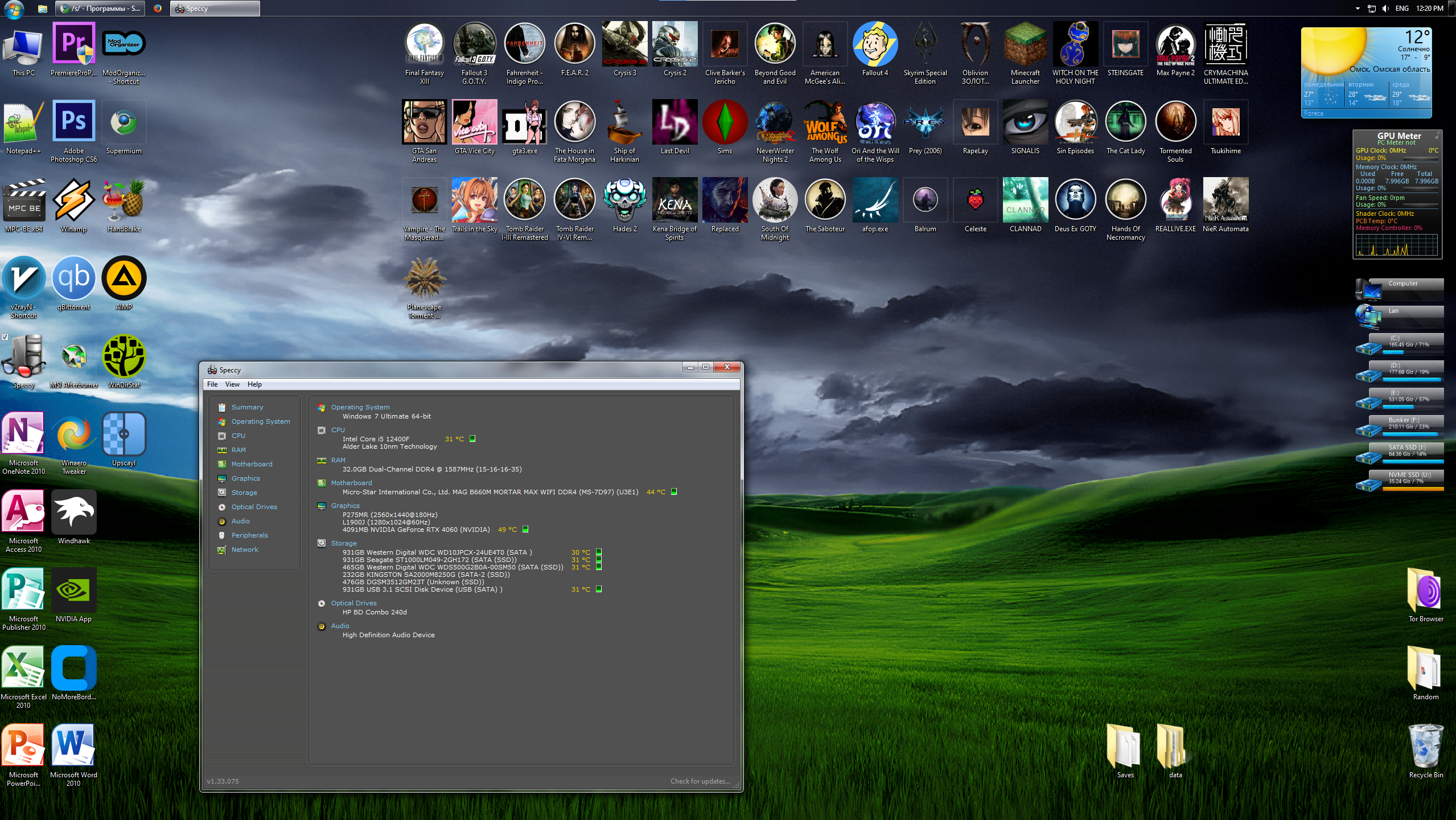
Task: Select the 32.0GB Dual-Channel DDR4 line
Action: coord(432,469)
